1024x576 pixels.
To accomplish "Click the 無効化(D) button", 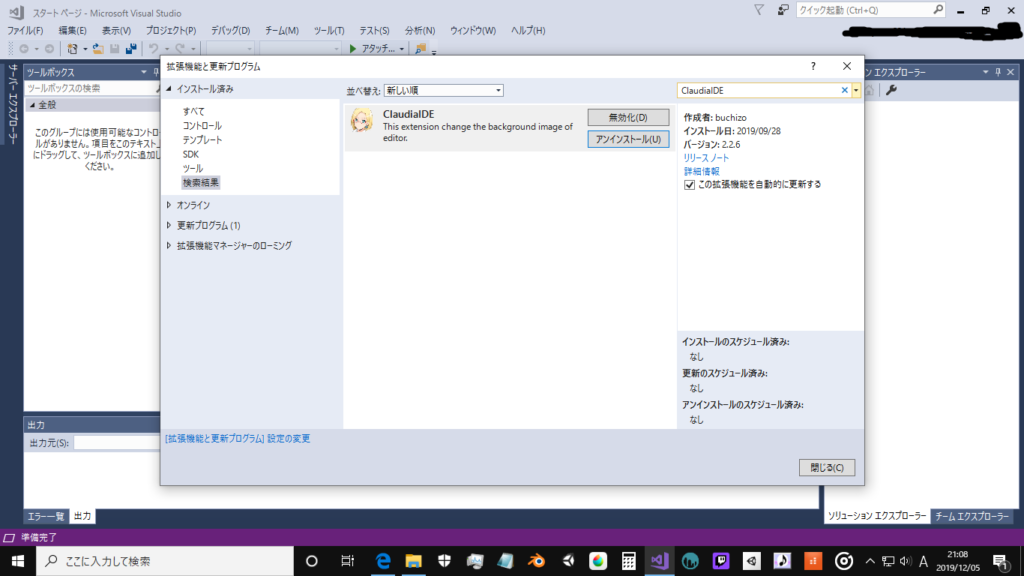I will 628,118.
